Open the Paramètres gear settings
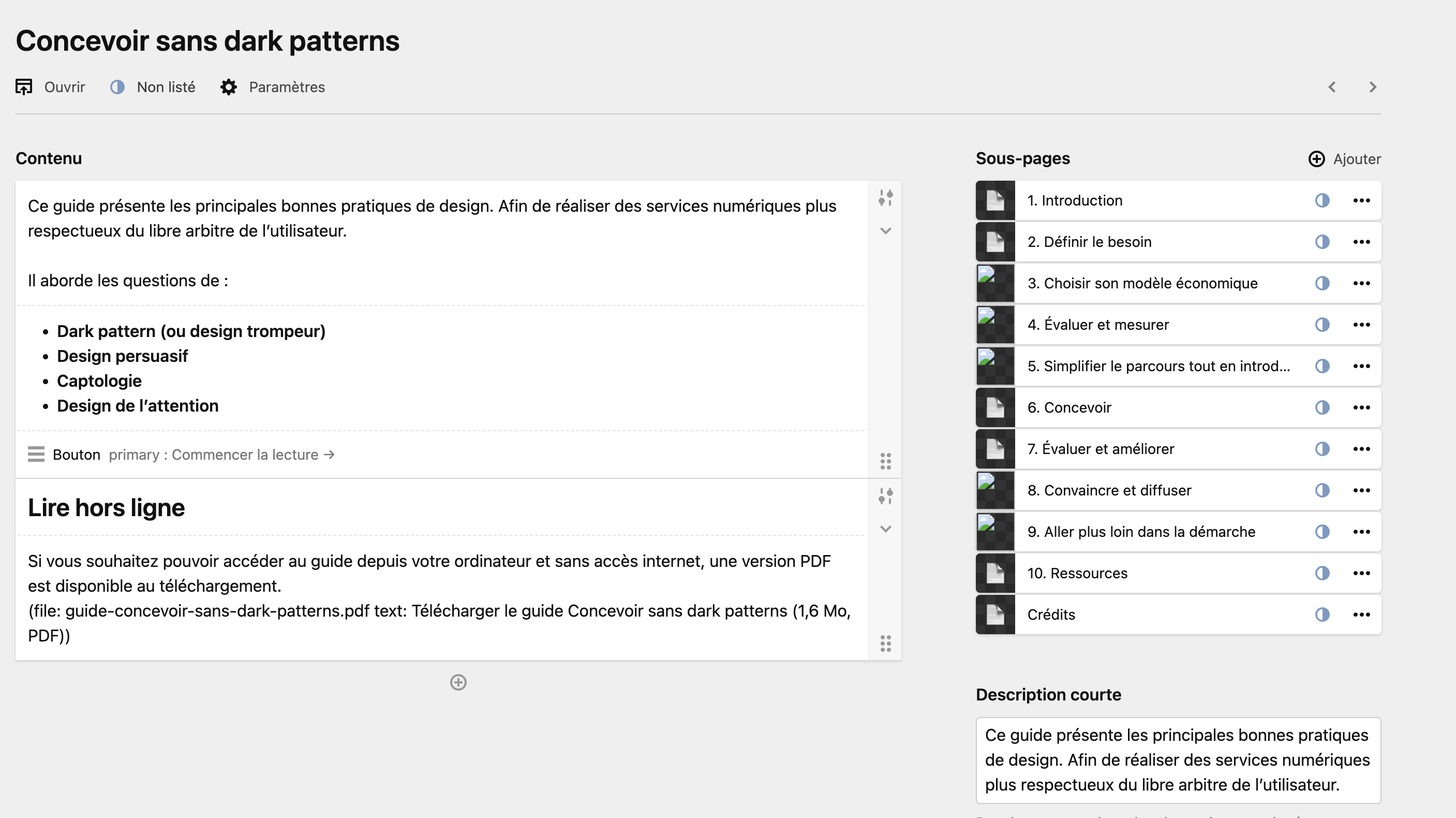 tap(228, 87)
